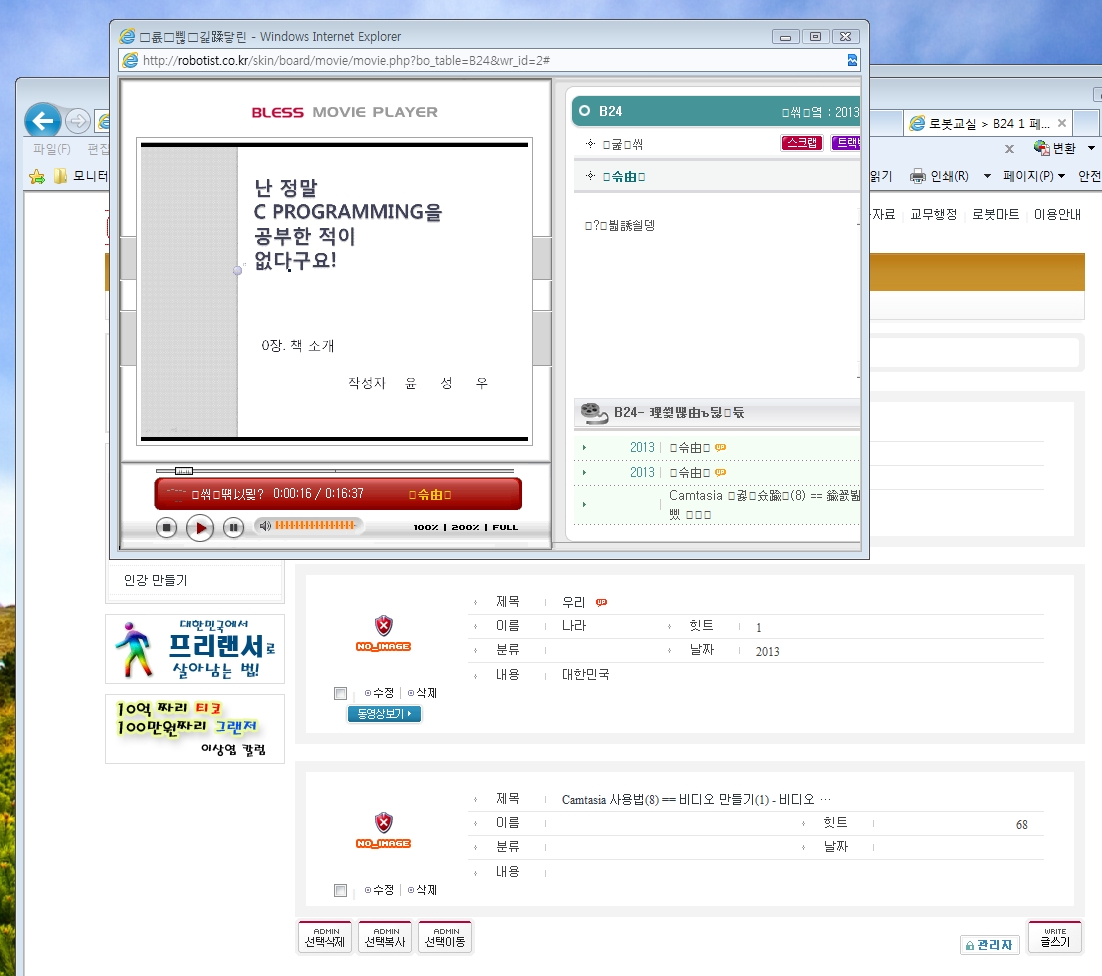Click the video seek bar handle
Viewport: 1102px width, 976px height.
(x=183, y=470)
